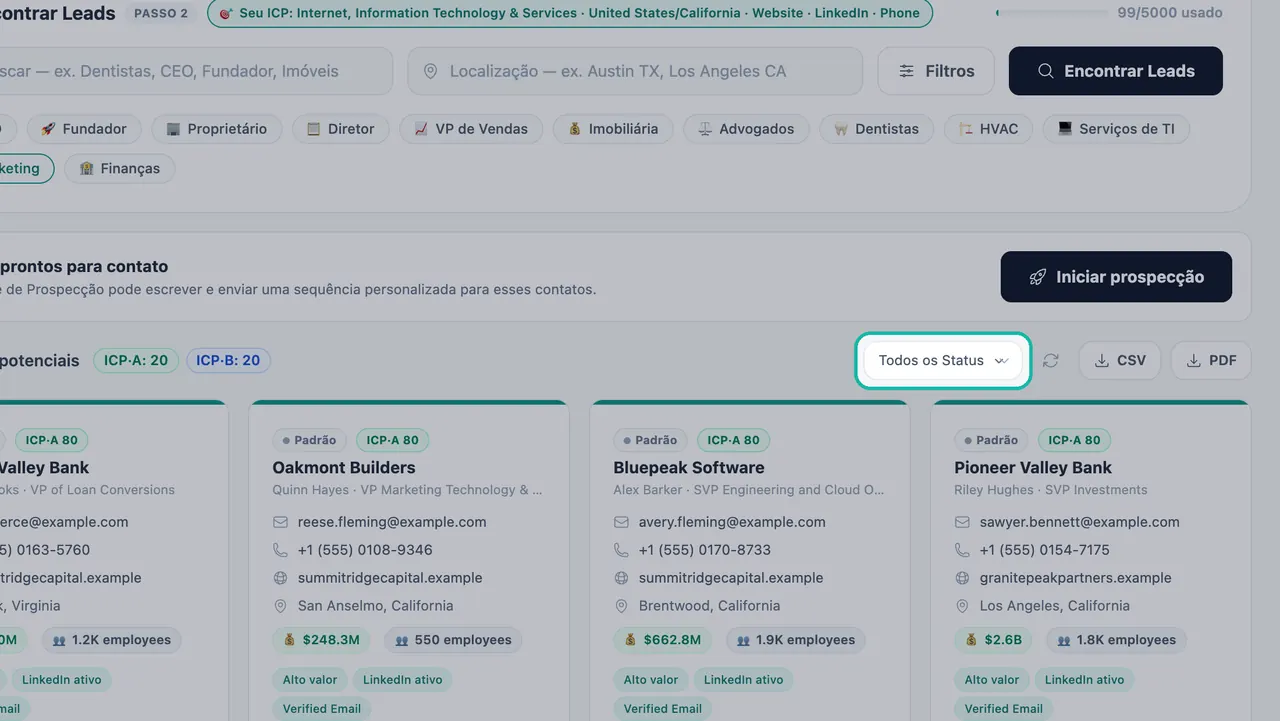The height and width of the screenshot is (721, 1280).
Task: Filter by ICP·B: 20 badge
Action: tap(228, 361)
